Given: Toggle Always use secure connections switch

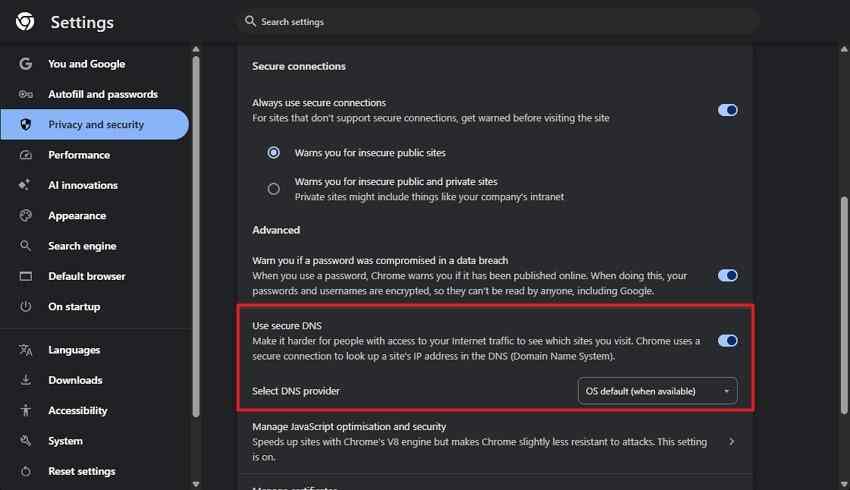Looking at the screenshot, I should [727, 110].
